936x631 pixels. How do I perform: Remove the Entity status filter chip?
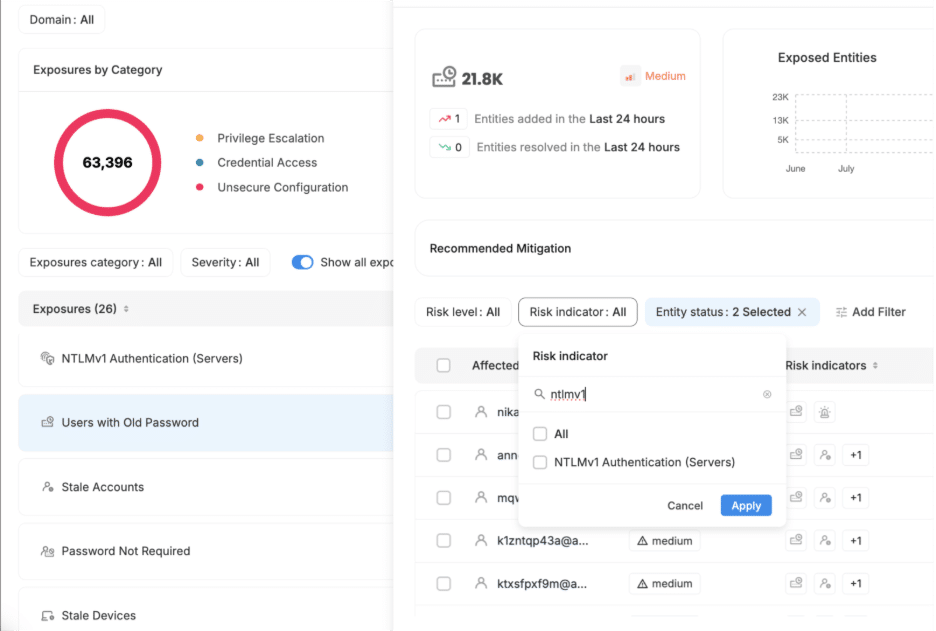click(801, 312)
